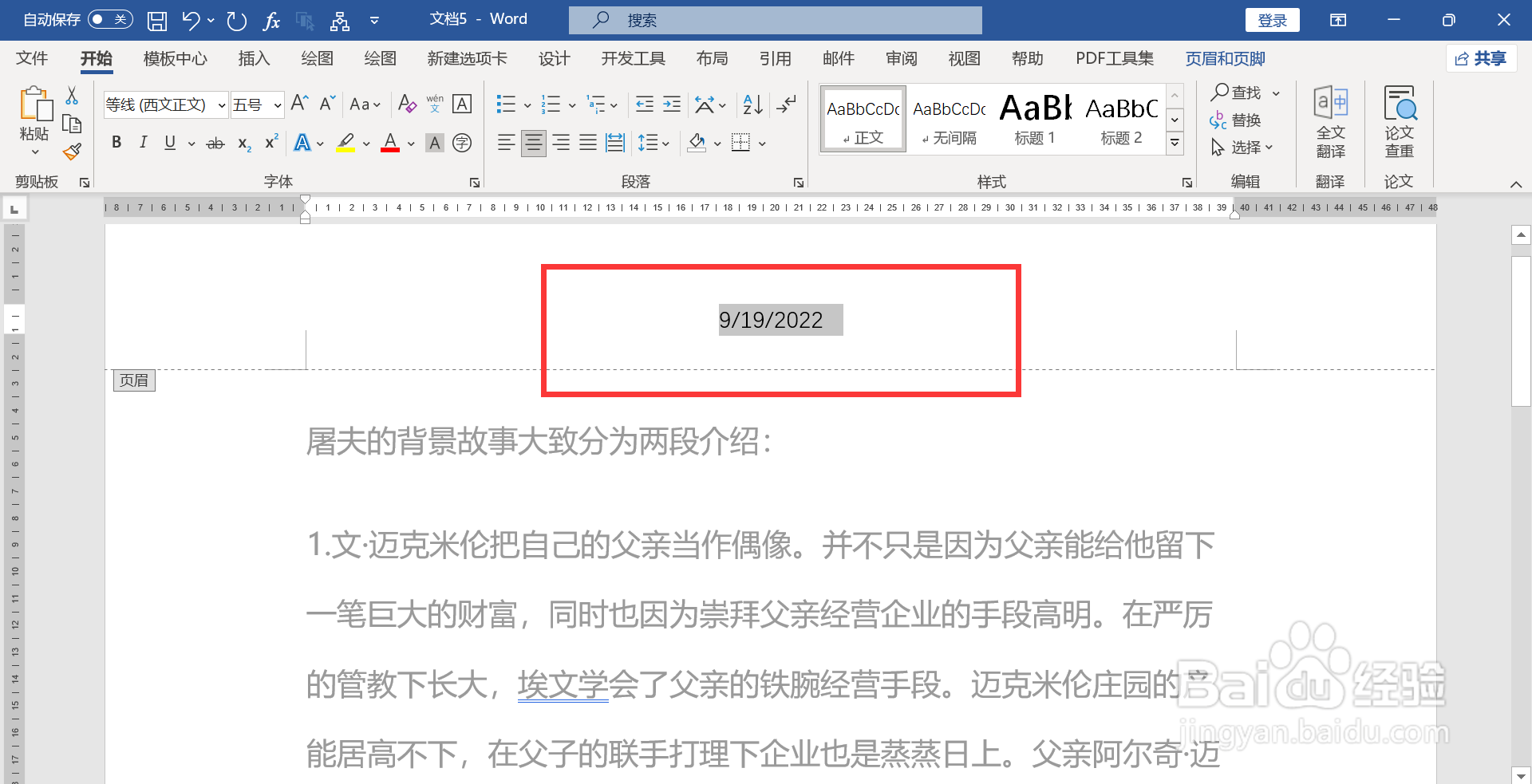Toggle Underline formatting
The image size is (1532, 784).
[x=170, y=143]
